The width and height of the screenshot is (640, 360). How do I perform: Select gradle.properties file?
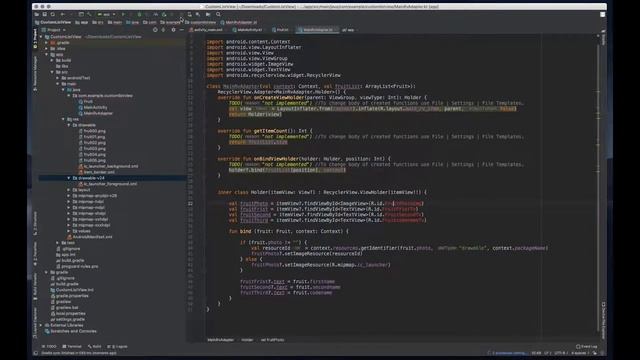coord(69,296)
